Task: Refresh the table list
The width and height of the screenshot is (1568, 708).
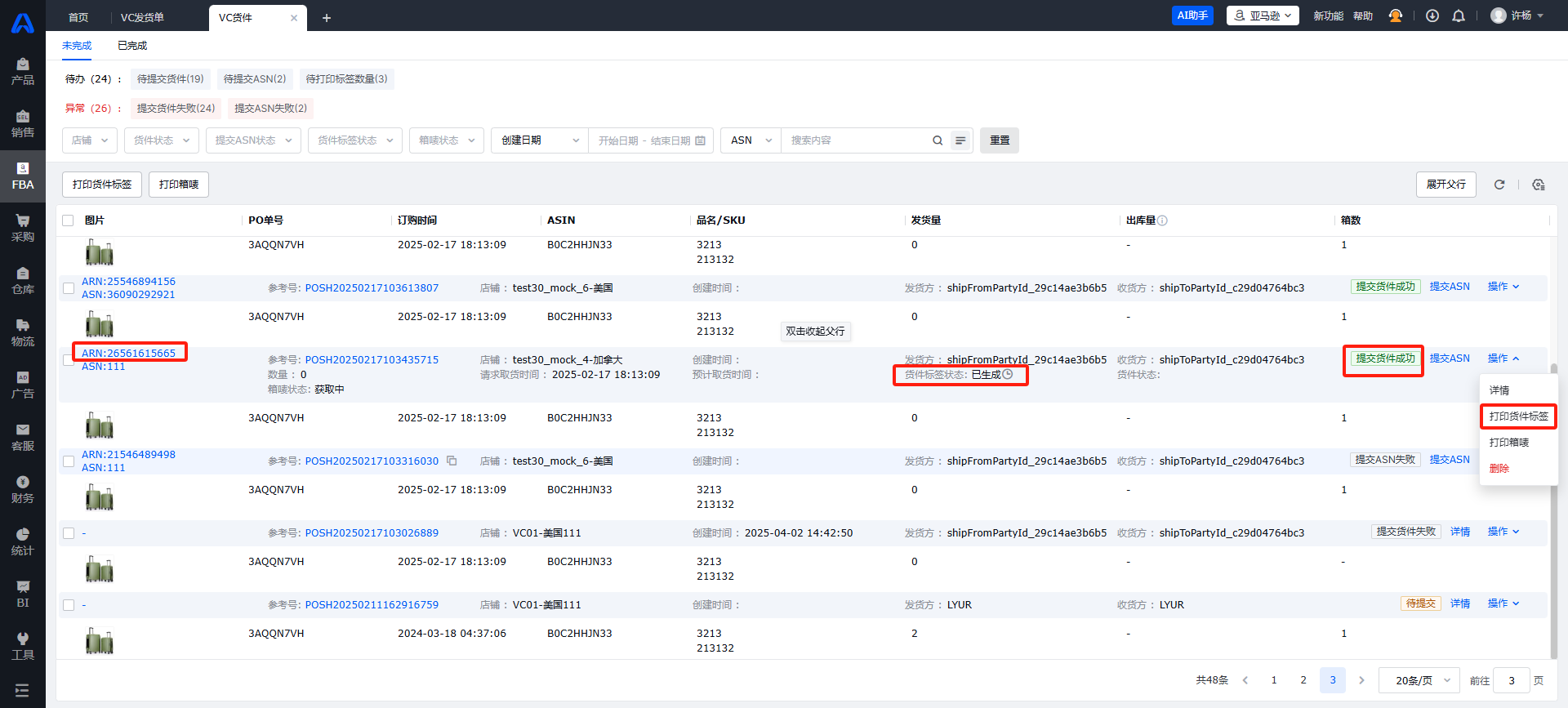Action: point(1499,185)
